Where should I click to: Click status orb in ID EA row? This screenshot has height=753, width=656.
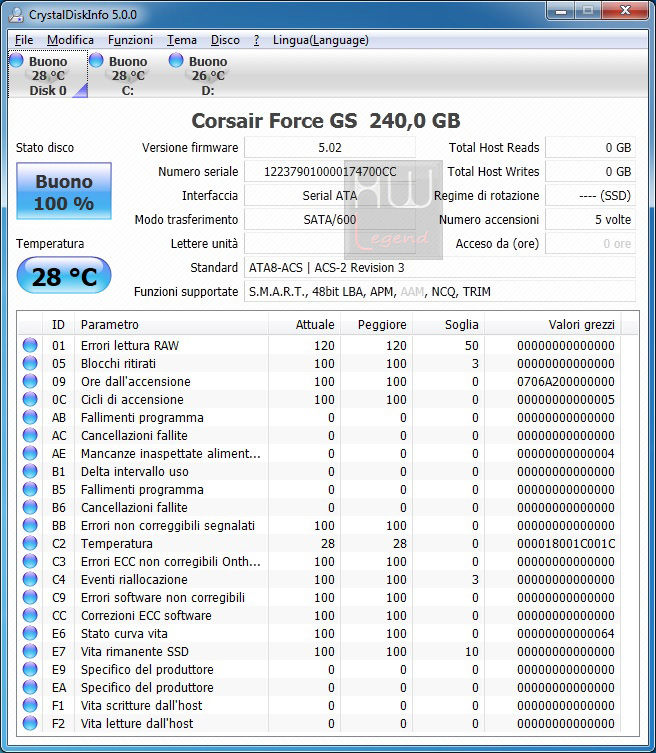point(30,687)
